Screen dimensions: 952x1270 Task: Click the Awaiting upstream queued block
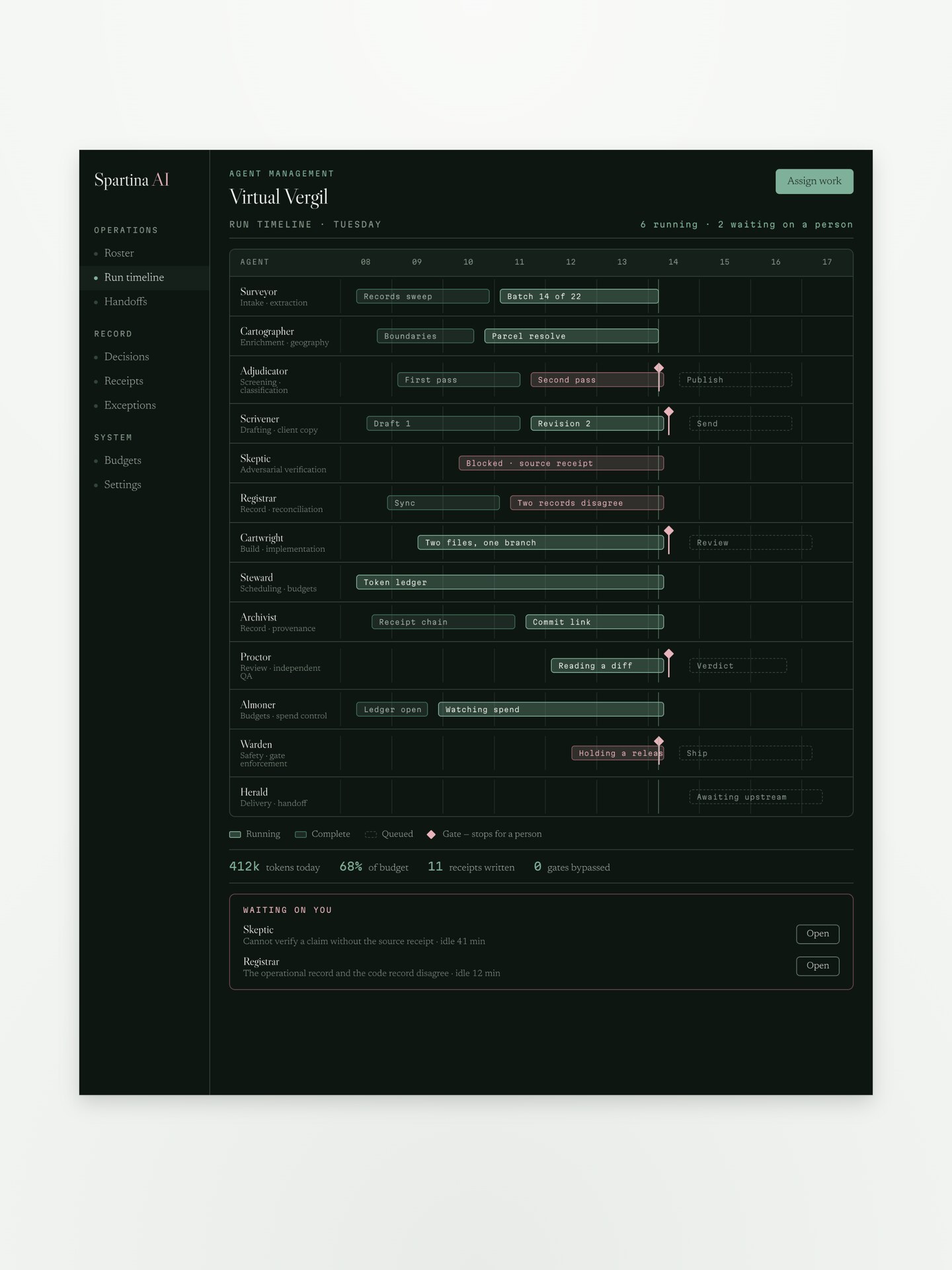pyautogui.click(x=756, y=796)
